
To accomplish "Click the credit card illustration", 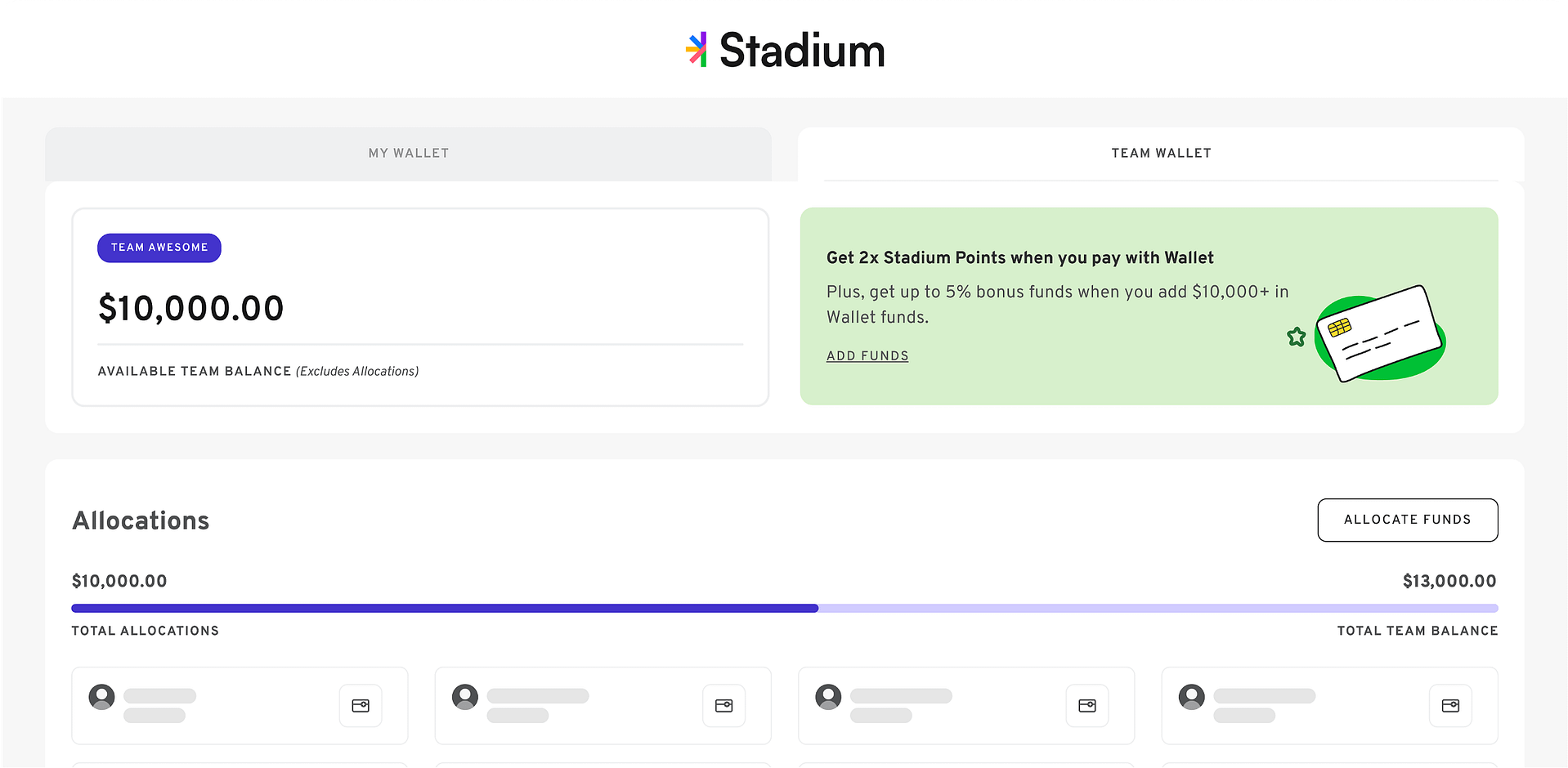I will (1380, 334).
